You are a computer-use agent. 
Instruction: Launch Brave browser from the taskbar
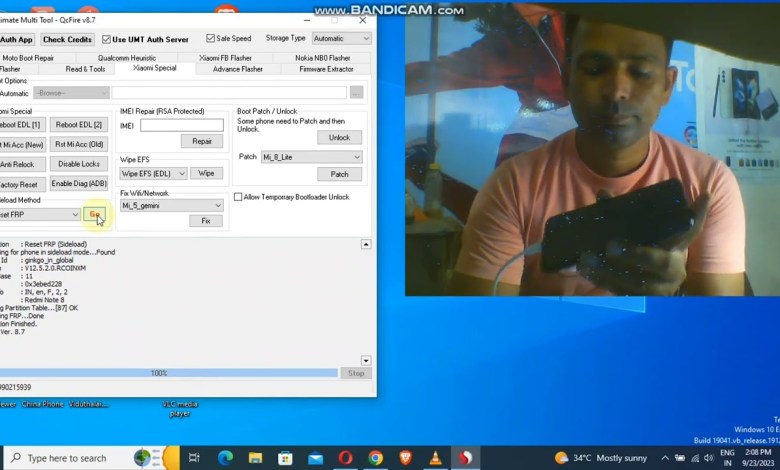tap(405, 458)
